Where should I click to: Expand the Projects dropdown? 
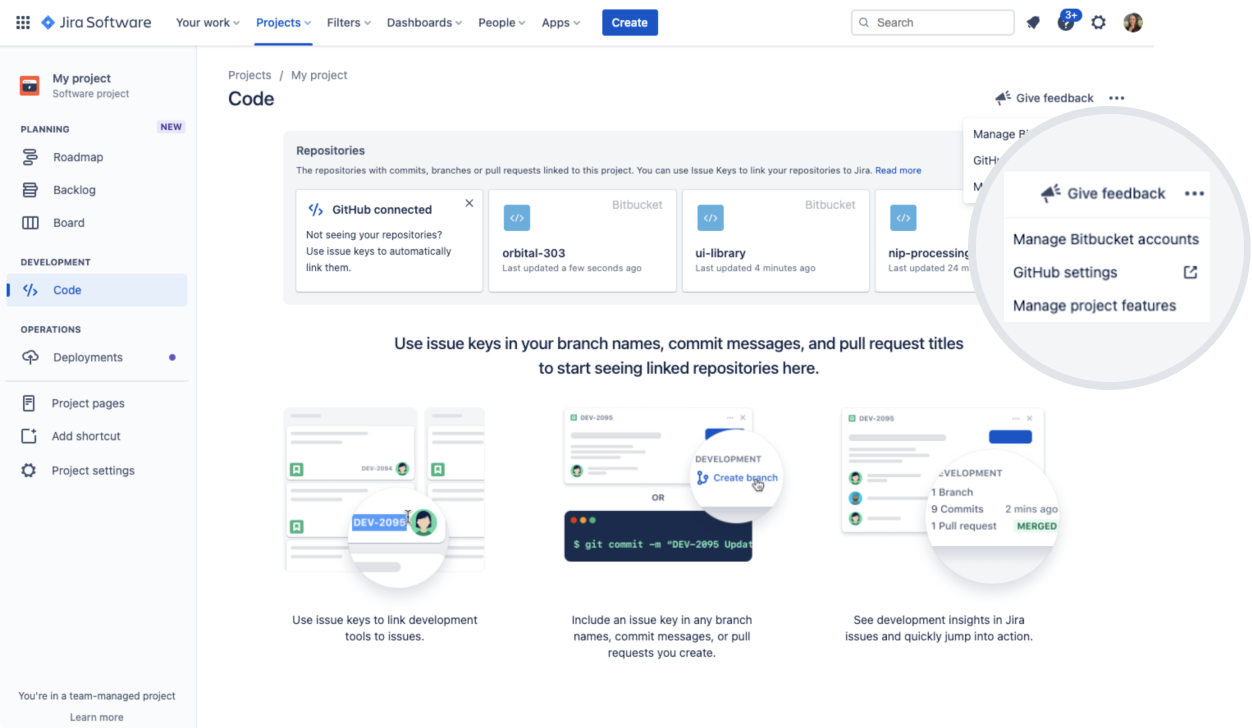[284, 22]
